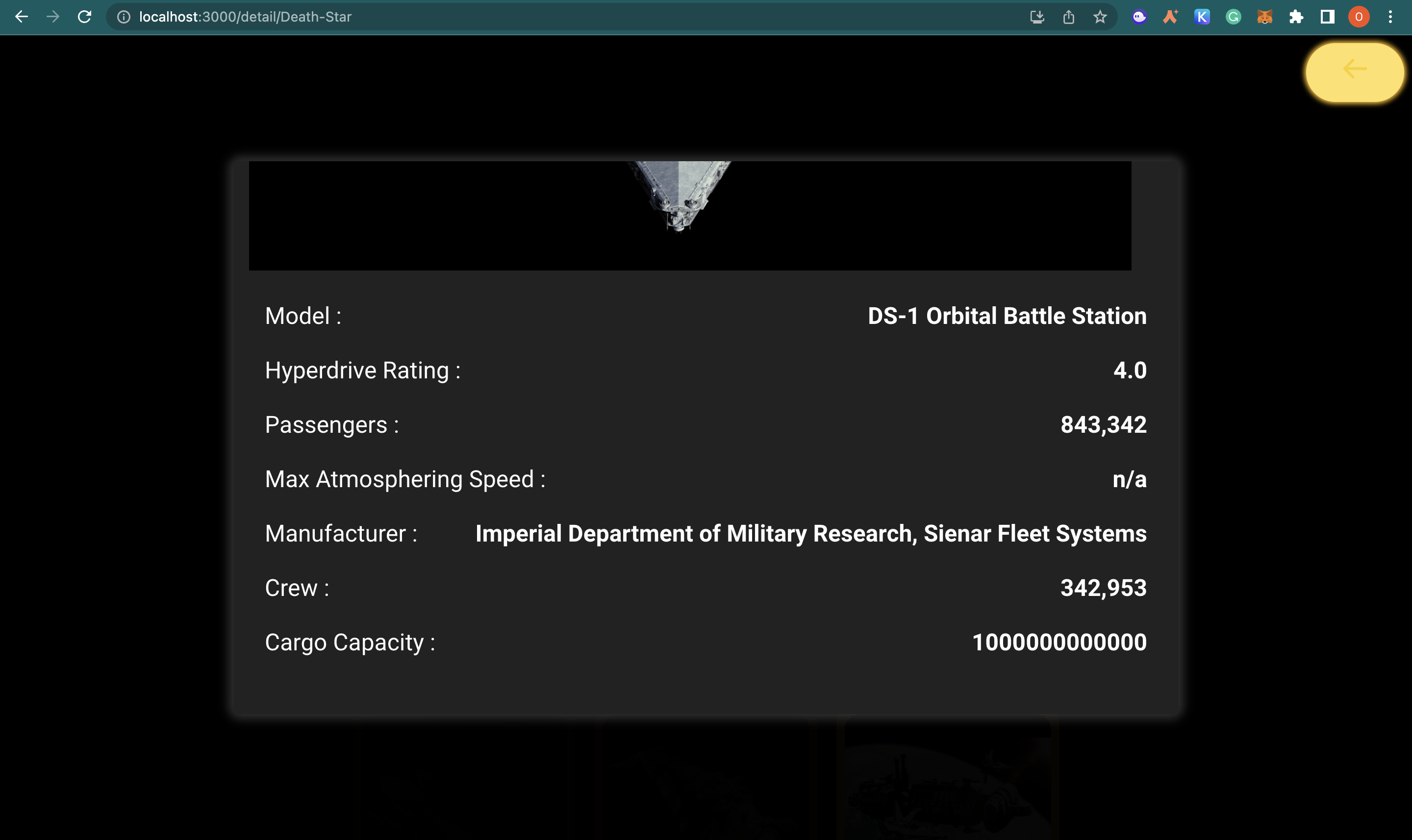
Task: Go back with browser back arrow
Action: 22,17
